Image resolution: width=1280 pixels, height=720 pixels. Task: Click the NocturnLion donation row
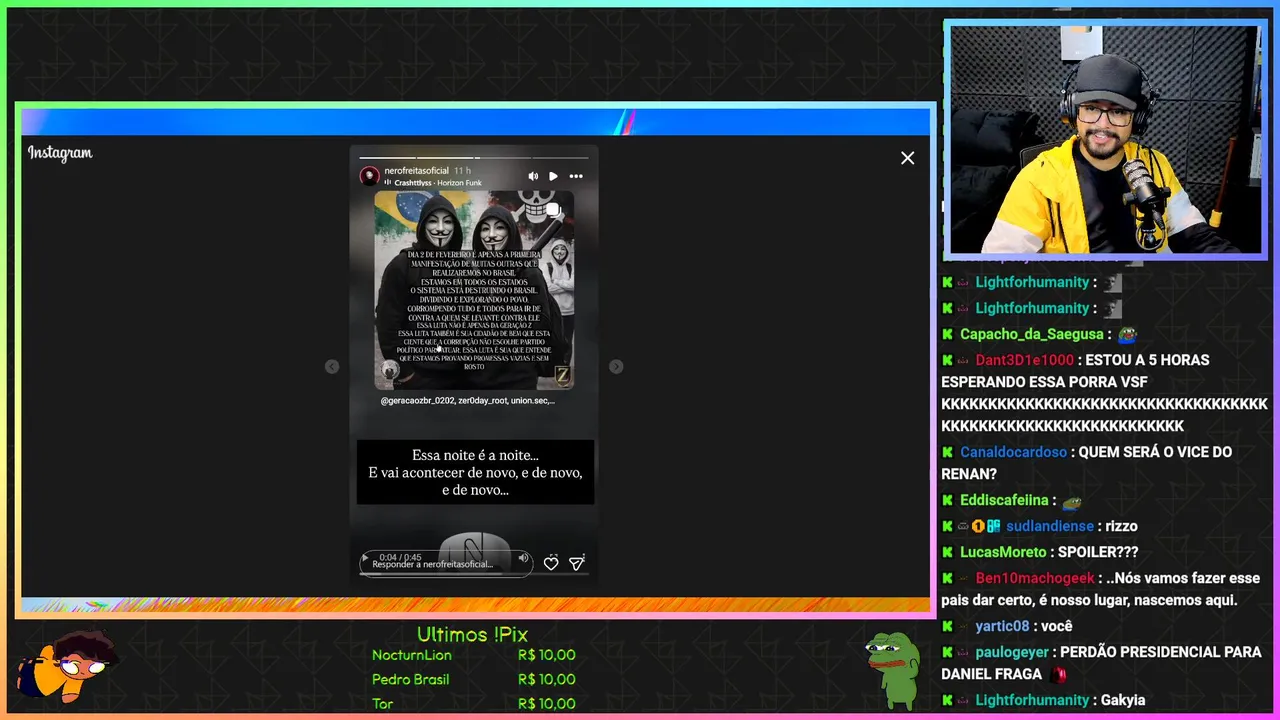coord(474,655)
